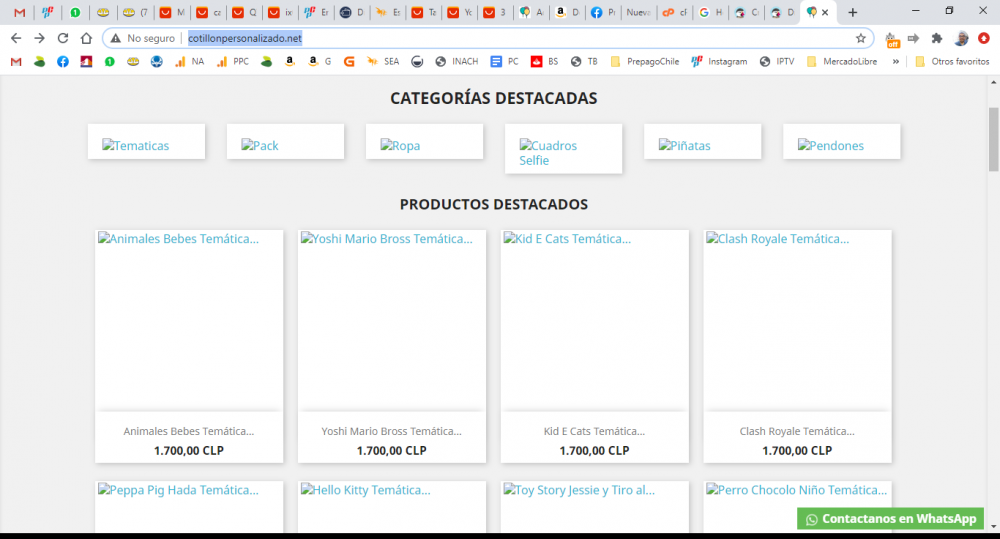Open the IPTV bookmark

(x=777, y=62)
